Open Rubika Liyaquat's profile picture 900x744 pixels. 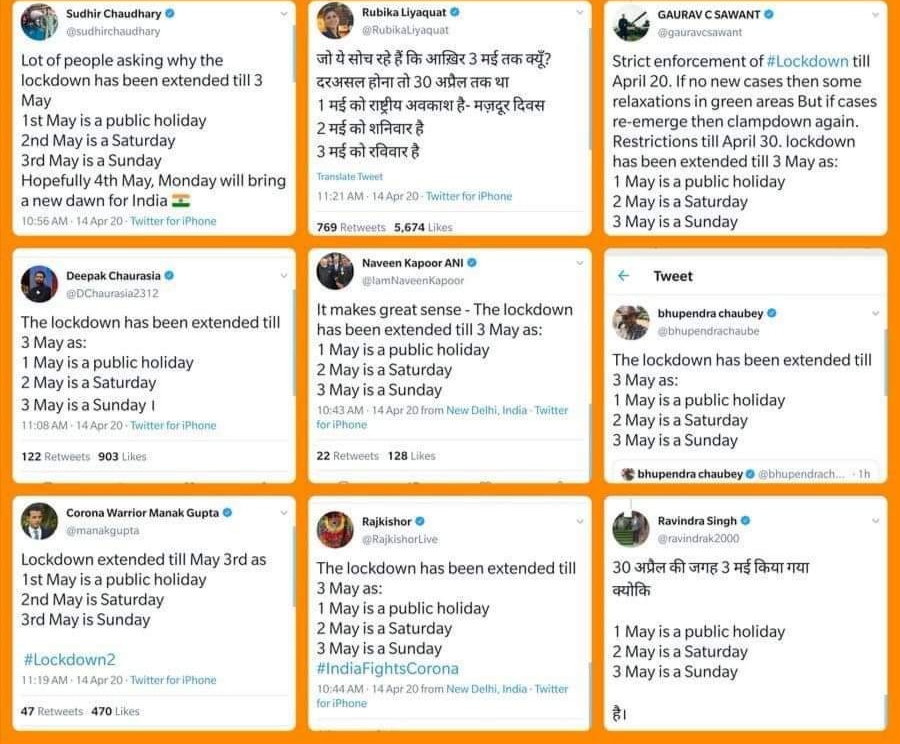click(x=335, y=20)
